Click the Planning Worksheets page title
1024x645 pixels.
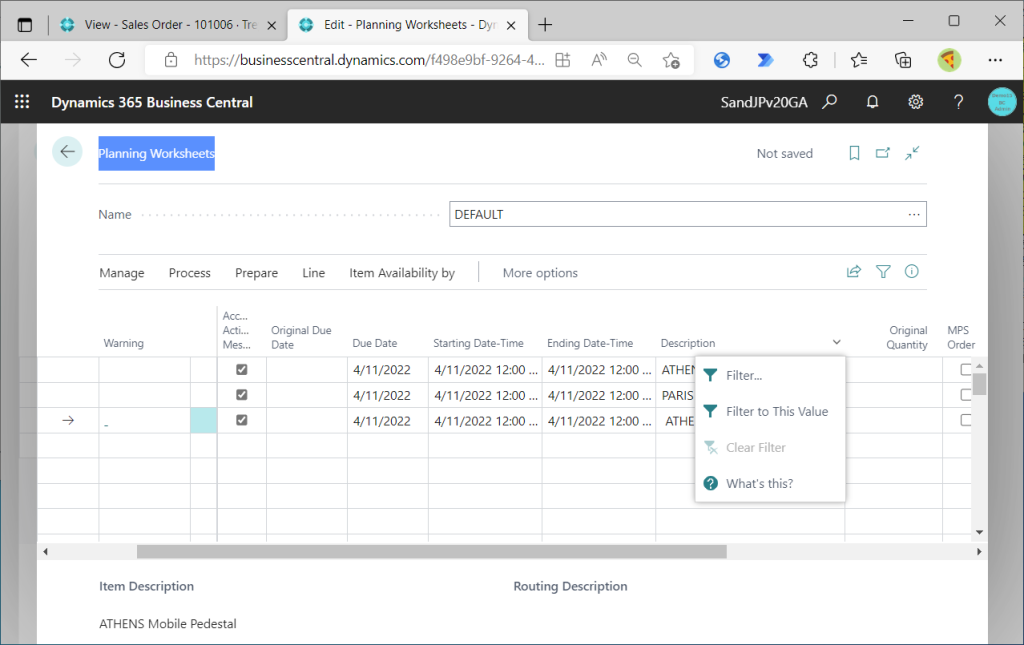pos(156,153)
